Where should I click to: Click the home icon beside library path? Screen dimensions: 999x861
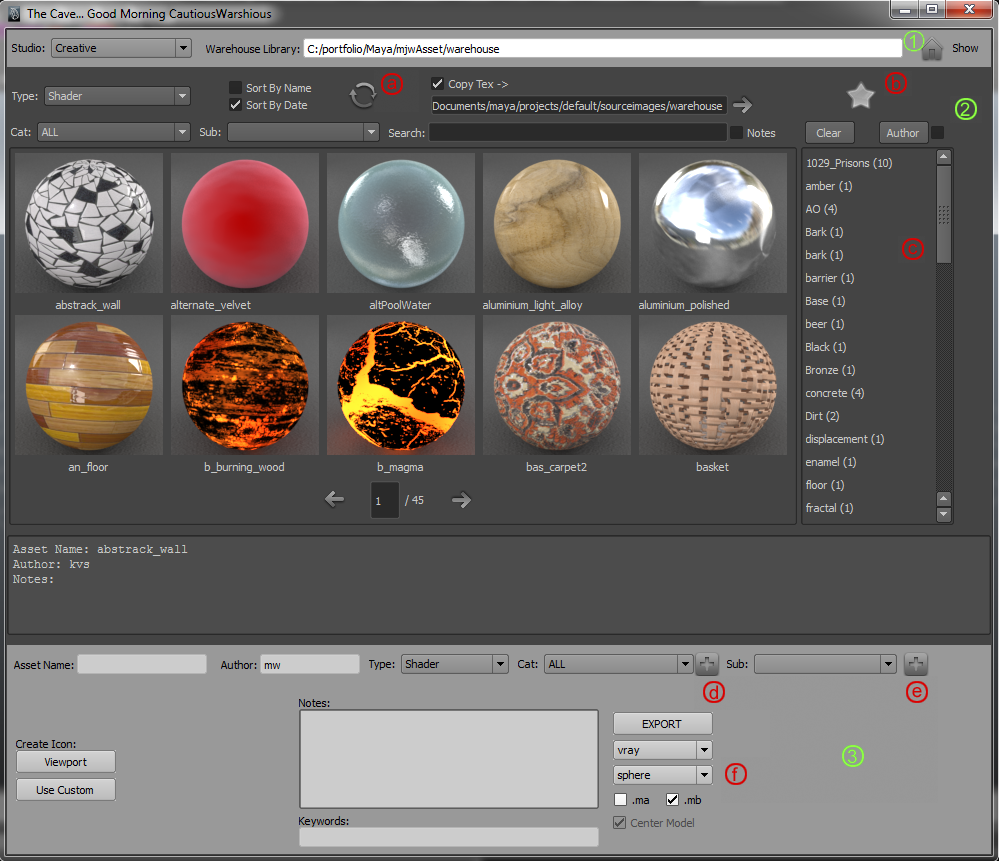pyautogui.click(x=932, y=49)
